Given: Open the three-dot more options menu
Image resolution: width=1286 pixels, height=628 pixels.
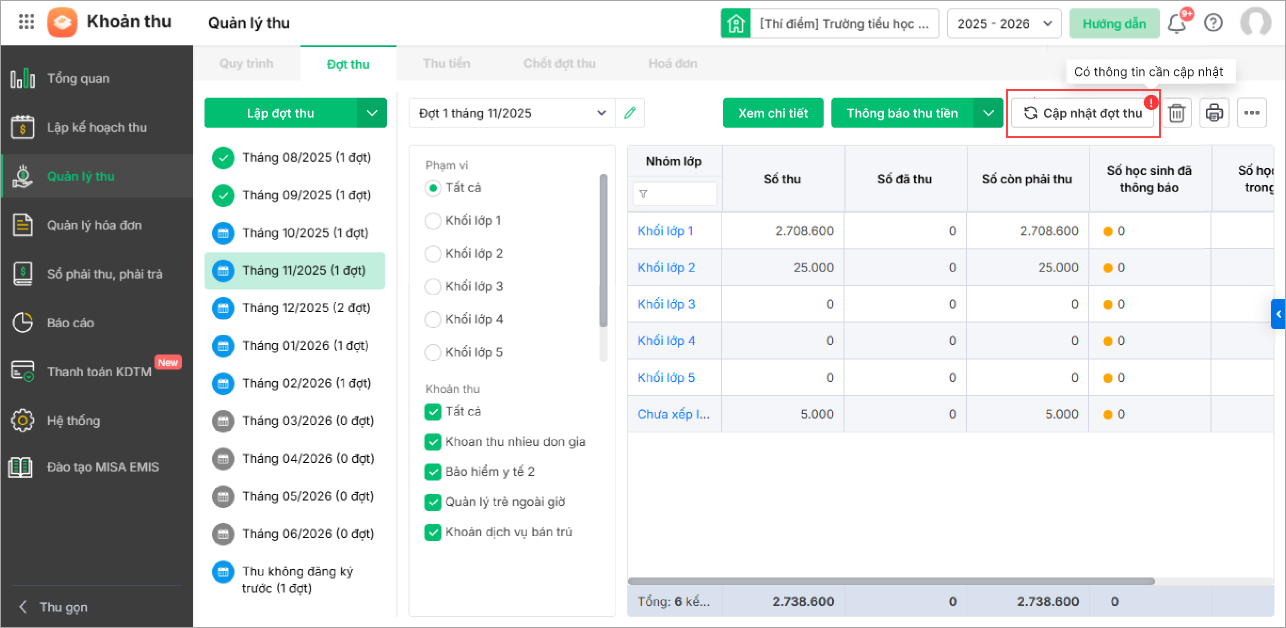Looking at the screenshot, I should 1252,113.
